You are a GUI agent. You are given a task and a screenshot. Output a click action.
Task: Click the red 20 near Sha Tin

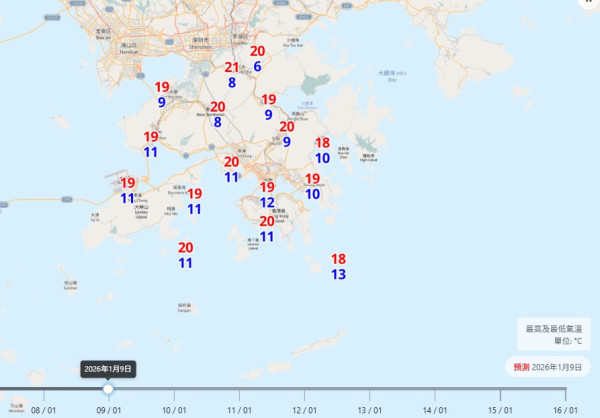287,127
